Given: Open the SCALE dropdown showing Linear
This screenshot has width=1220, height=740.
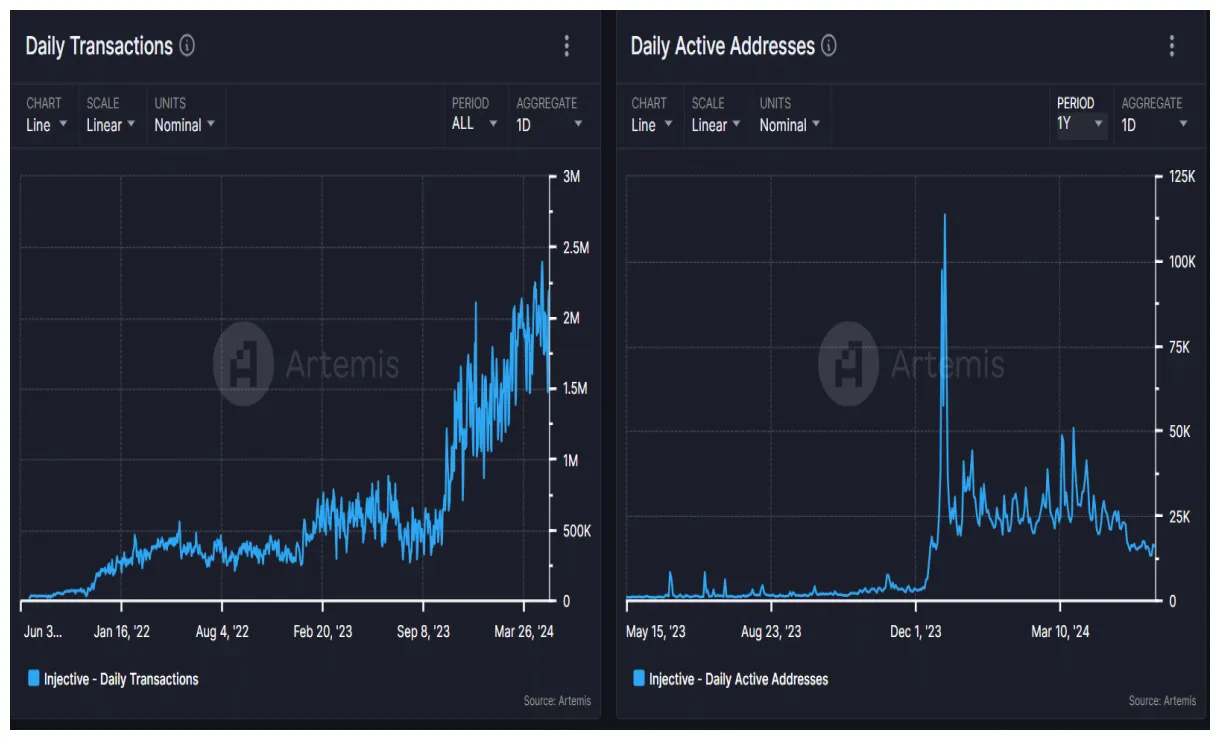Looking at the screenshot, I should (x=109, y=126).
